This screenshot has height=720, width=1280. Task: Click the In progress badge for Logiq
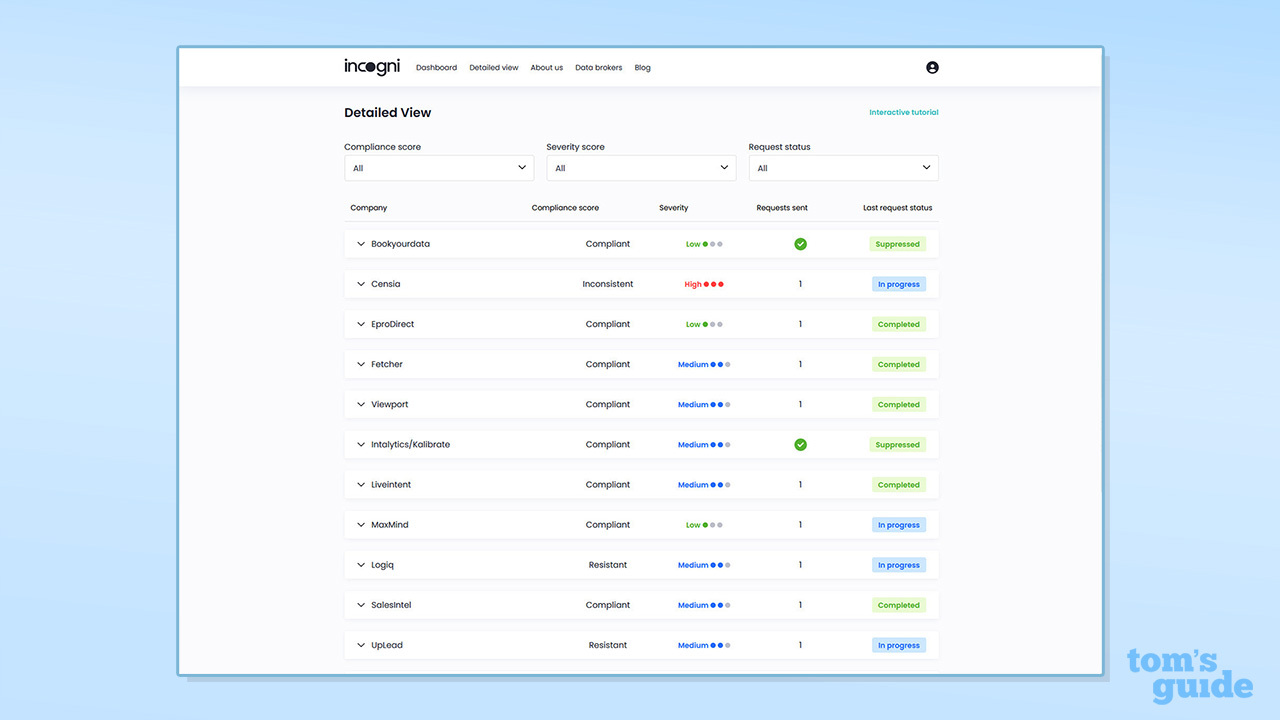(898, 565)
